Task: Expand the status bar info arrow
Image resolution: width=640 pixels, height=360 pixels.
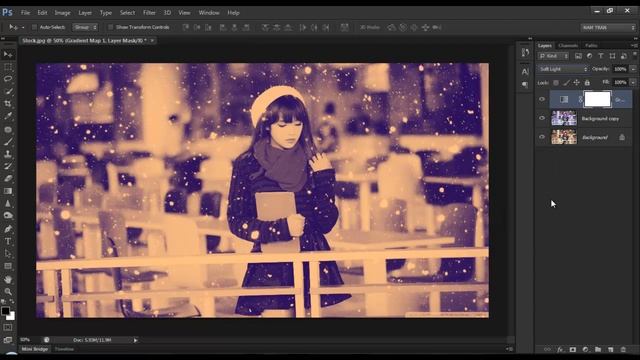Action: pos(136,340)
